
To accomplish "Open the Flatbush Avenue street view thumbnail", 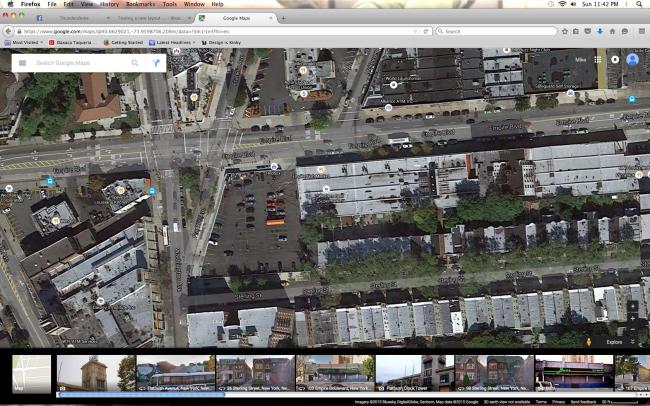I will click(176, 373).
